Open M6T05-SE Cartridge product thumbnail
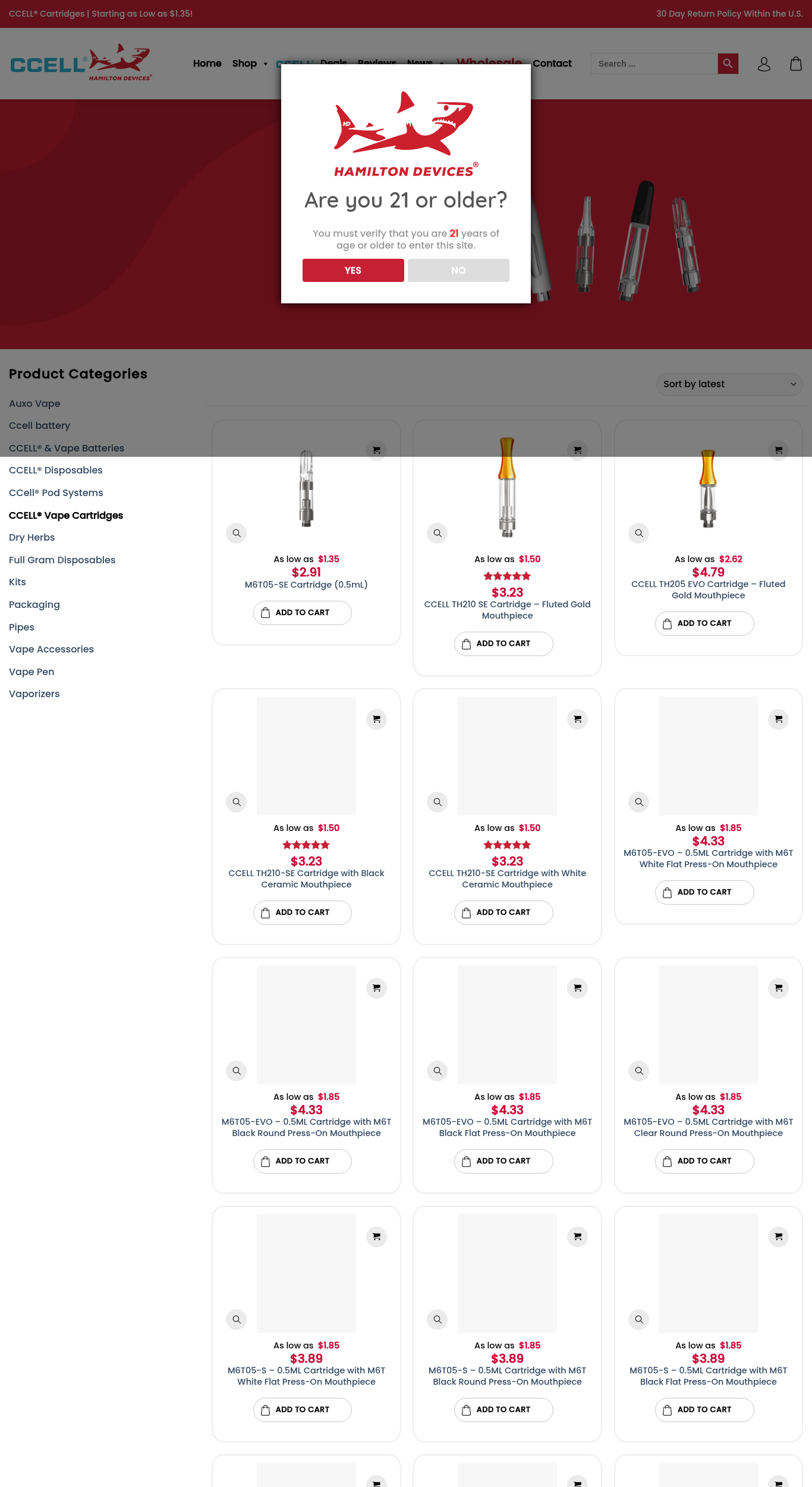This screenshot has width=812, height=1487. point(306,488)
